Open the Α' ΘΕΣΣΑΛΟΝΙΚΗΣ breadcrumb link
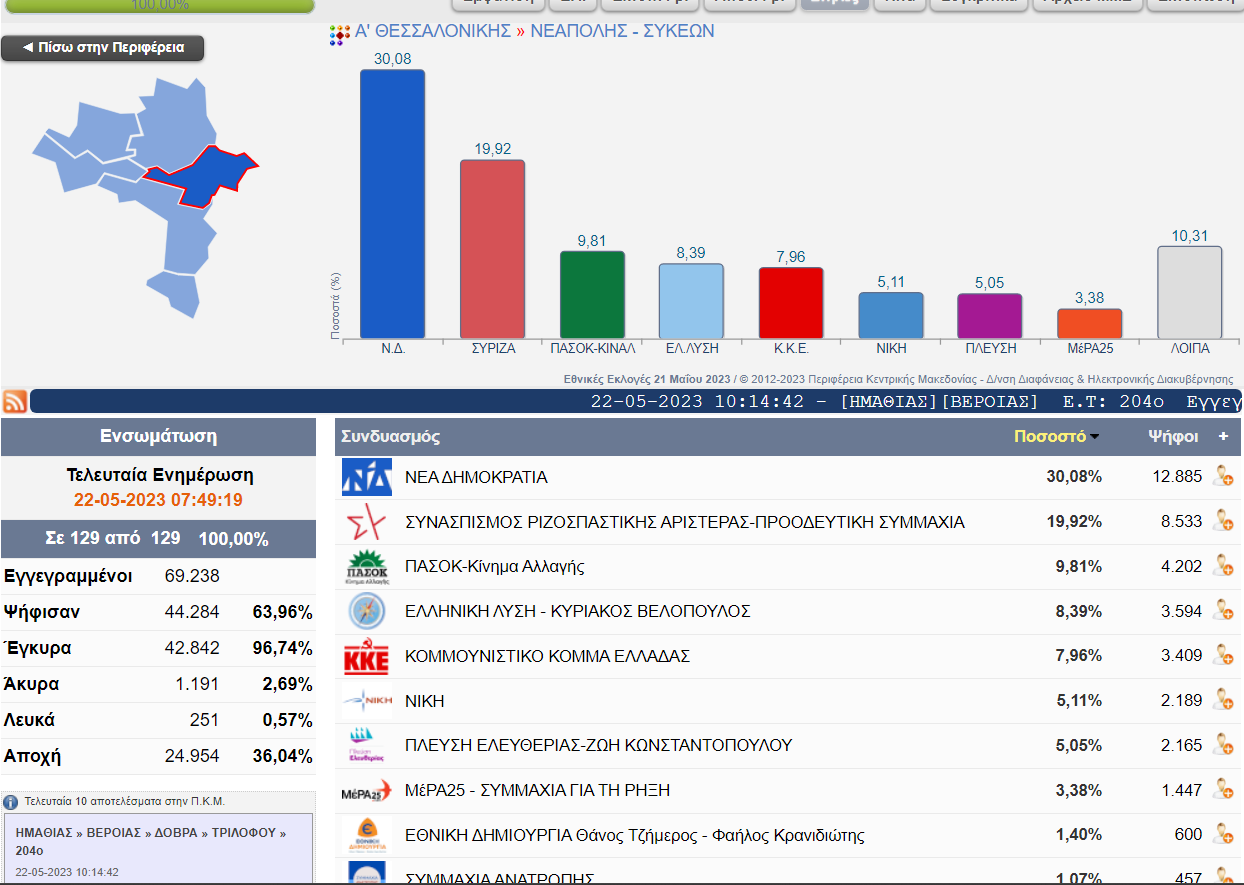The height and width of the screenshot is (885, 1244). tap(432, 31)
